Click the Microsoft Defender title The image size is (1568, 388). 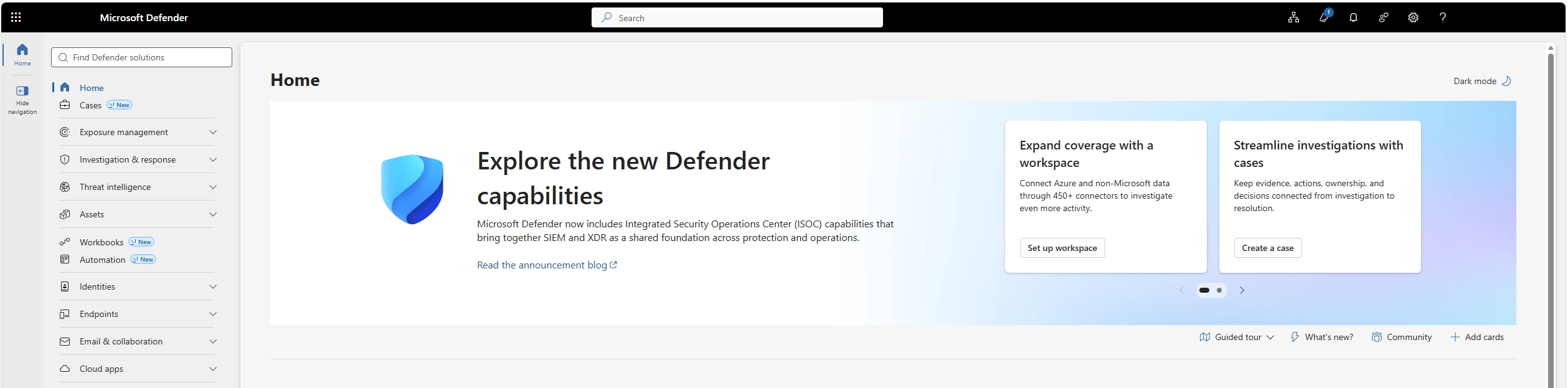[x=144, y=17]
